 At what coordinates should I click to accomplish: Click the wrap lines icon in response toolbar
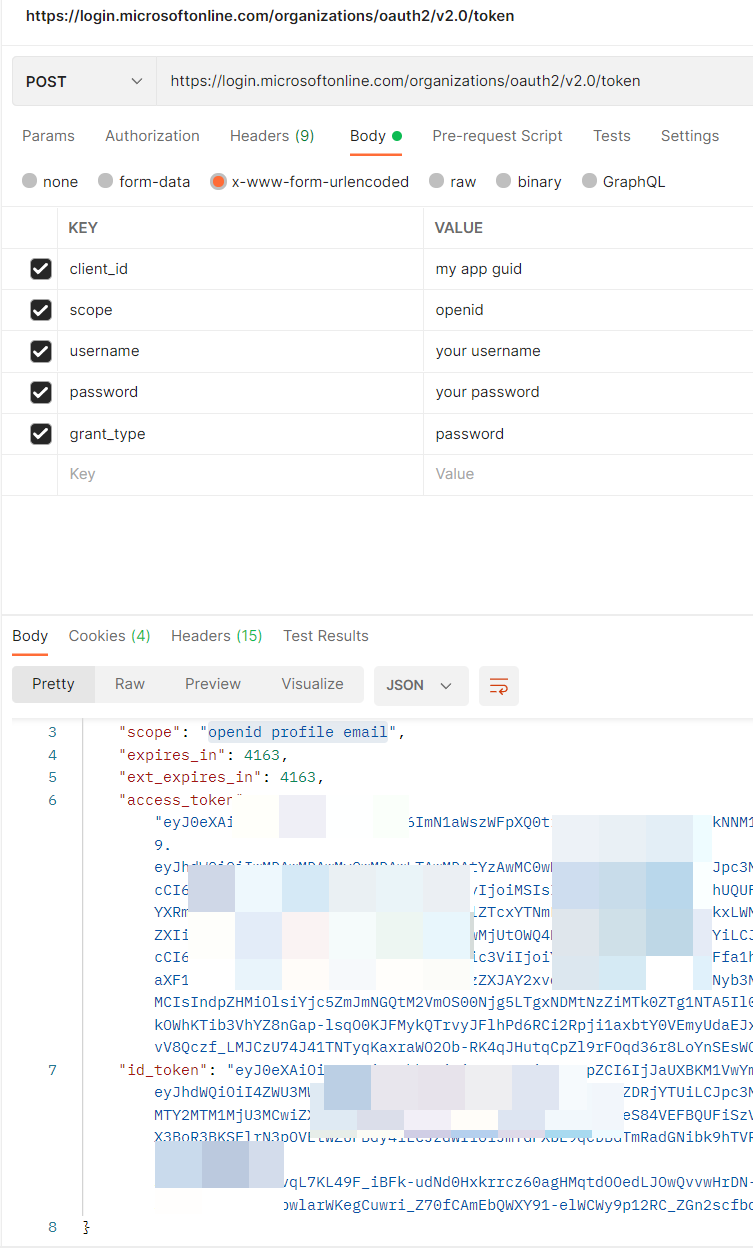498,685
